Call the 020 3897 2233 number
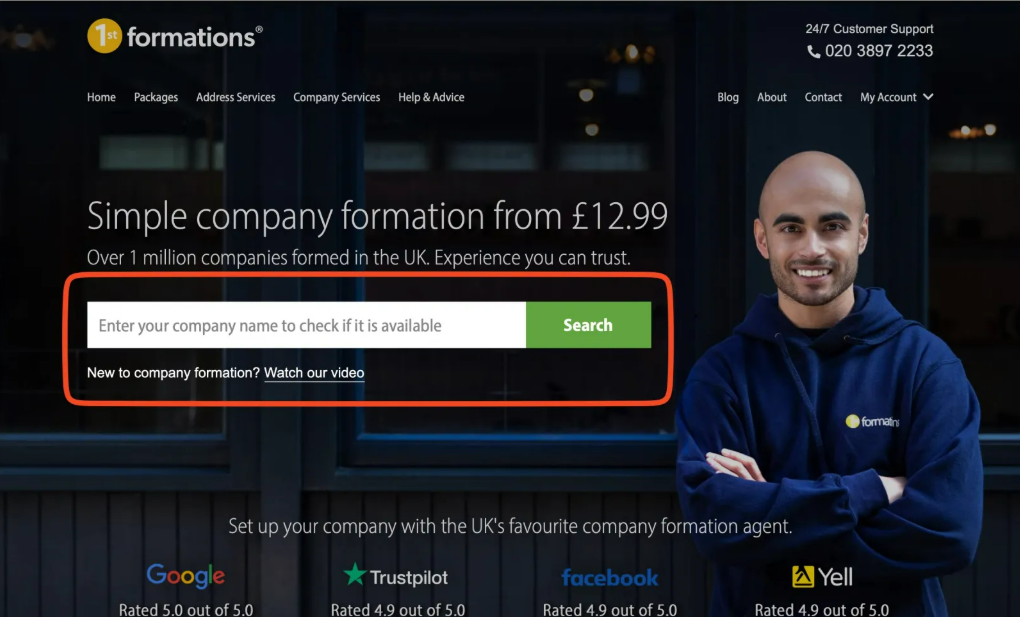The height and width of the screenshot is (617, 1020). click(x=879, y=51)
